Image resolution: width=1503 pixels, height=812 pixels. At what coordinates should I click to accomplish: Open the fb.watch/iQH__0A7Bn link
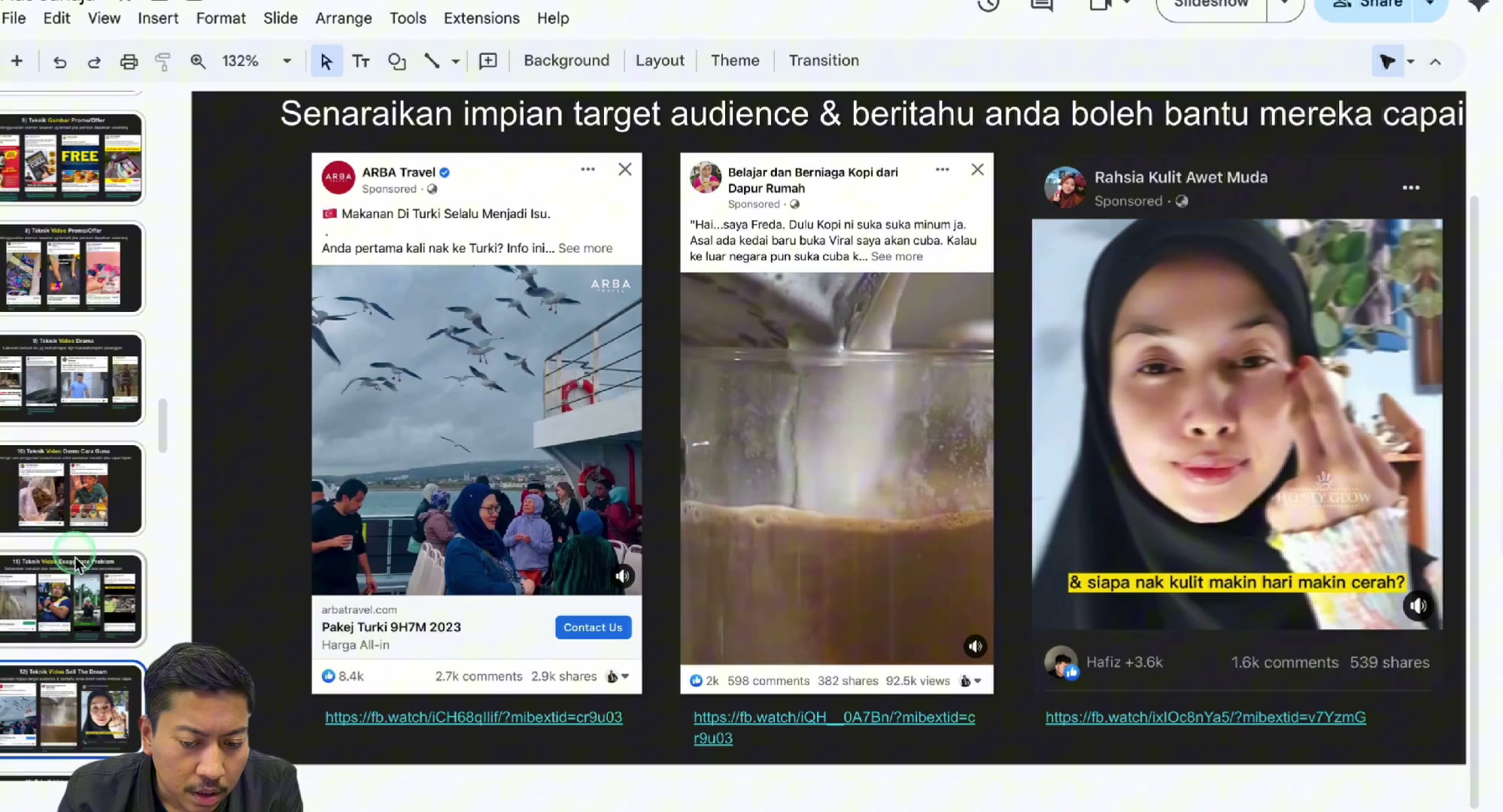point(834,727)
